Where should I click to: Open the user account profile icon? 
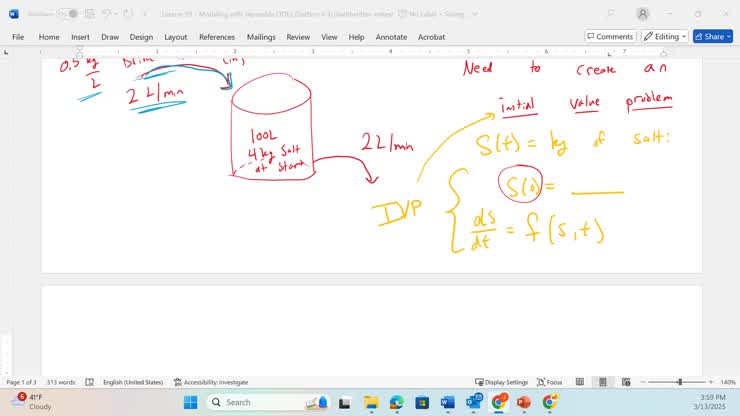(x=642, y=14)
